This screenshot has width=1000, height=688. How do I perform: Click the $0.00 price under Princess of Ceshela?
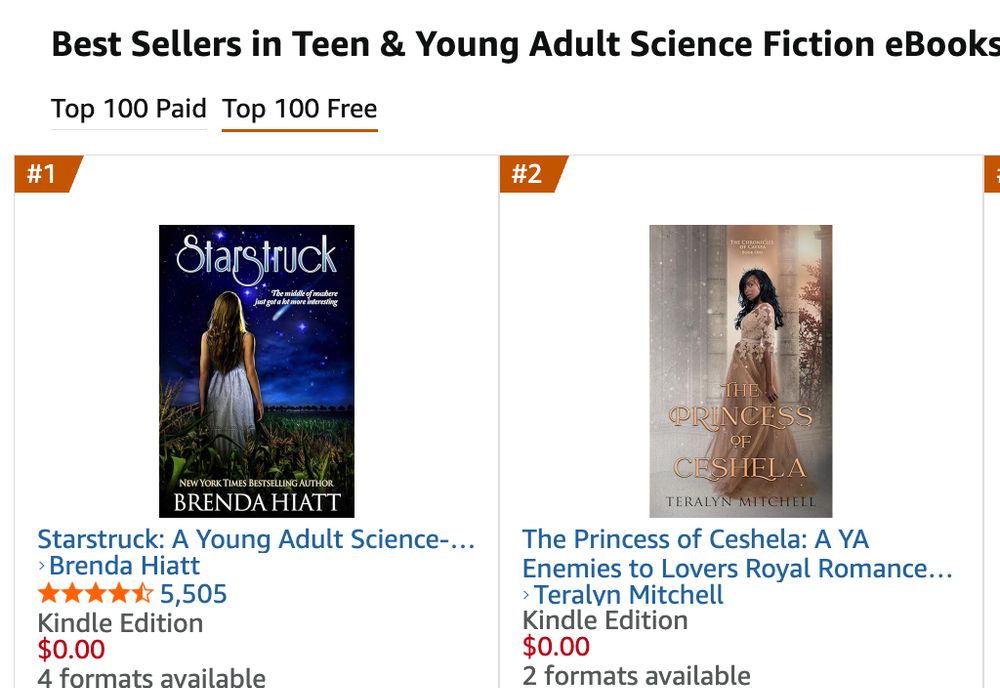(x=556, y=646)
